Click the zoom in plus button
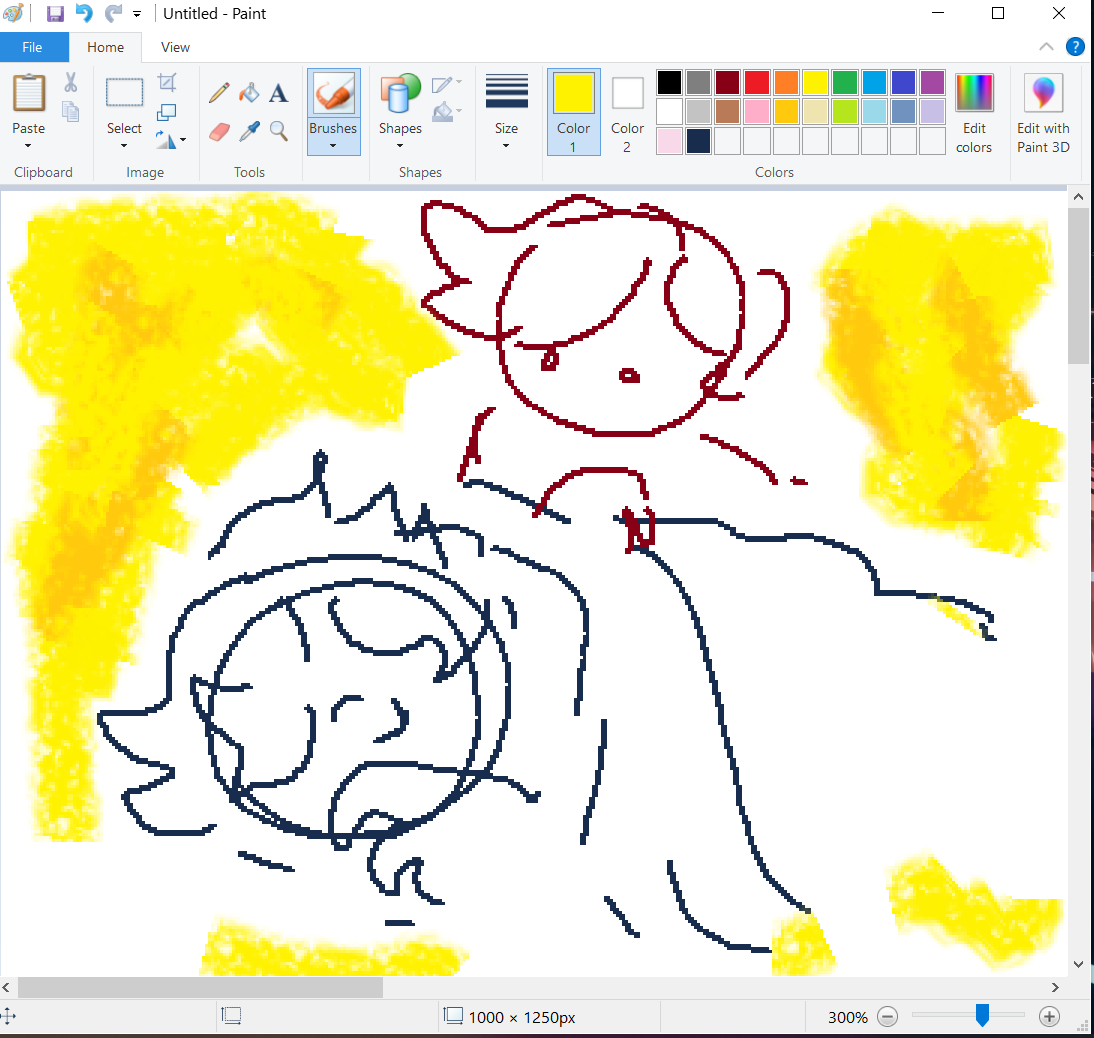Screen dimensions: 1094x1038 (x=1049, y=1017)
